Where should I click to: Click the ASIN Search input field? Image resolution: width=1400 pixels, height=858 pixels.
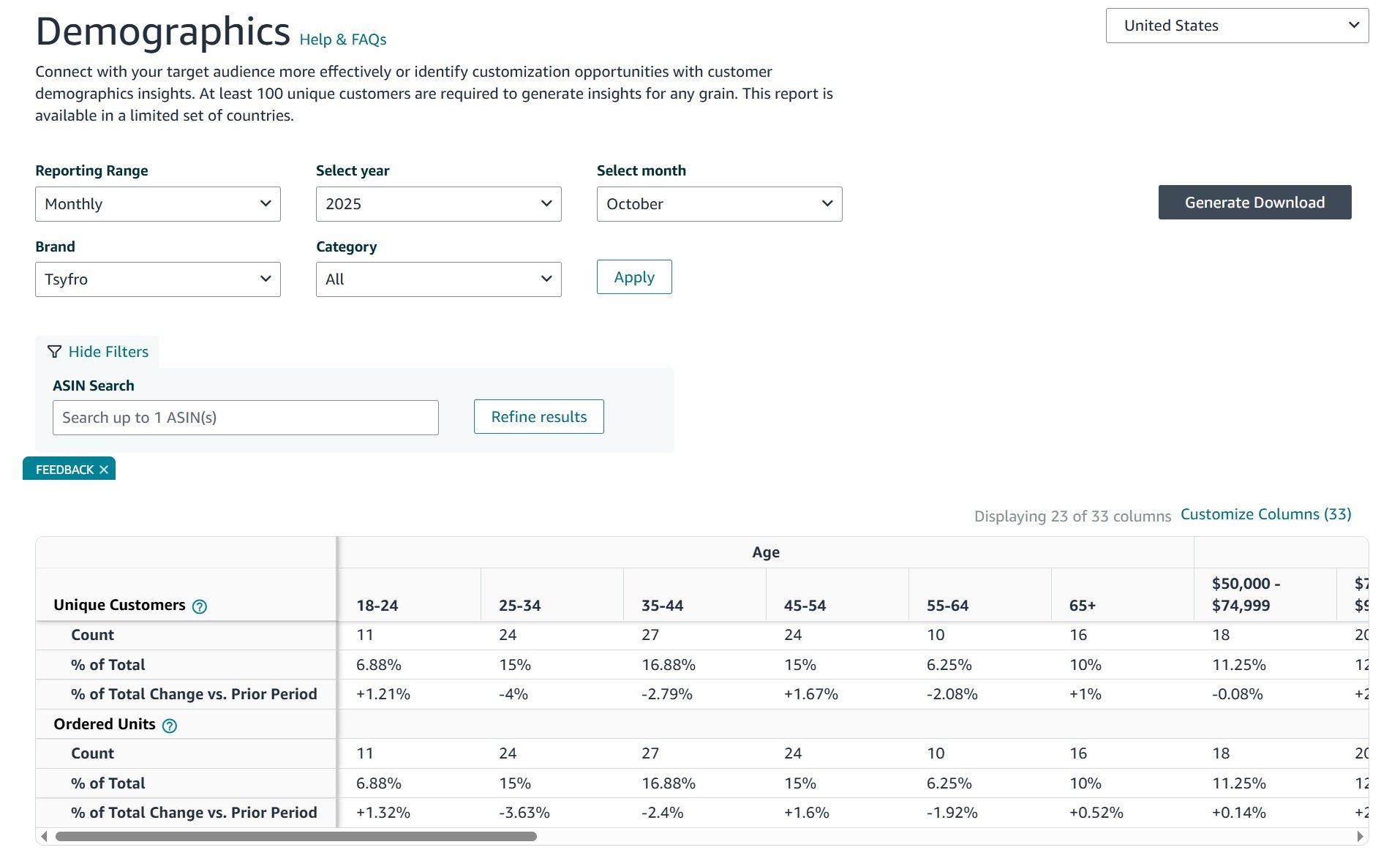click(245, 418)
